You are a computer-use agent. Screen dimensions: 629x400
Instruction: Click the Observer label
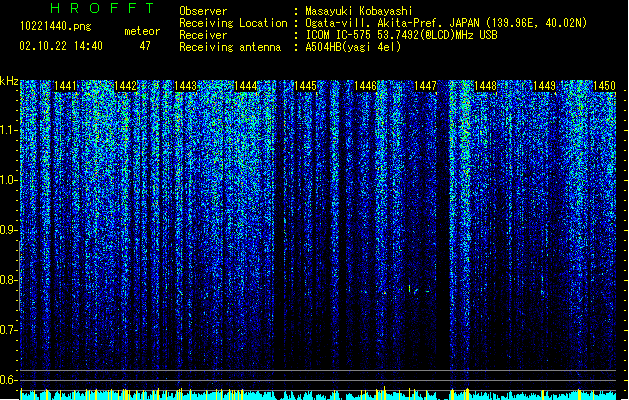pyautogui.click(x=203, y=11)
